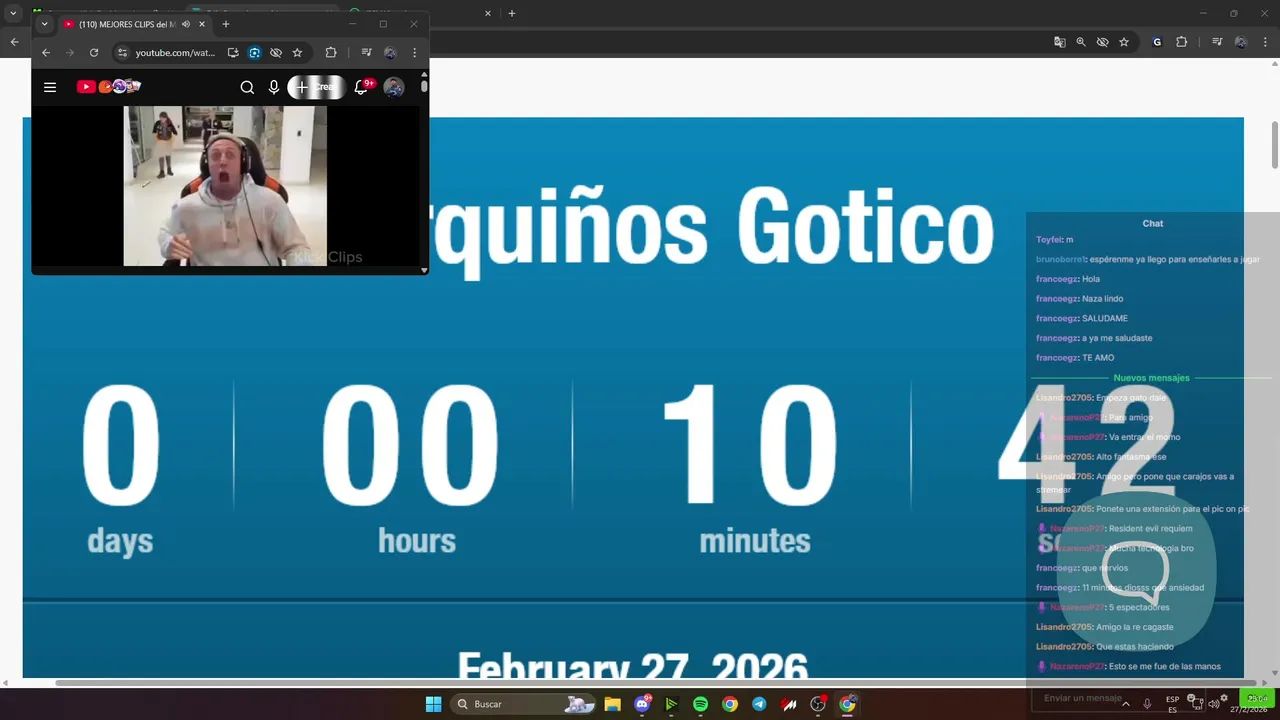Screen dimensions: 1280x720
Task: Open Spotify from the taskbar
Action: (700, 704)
